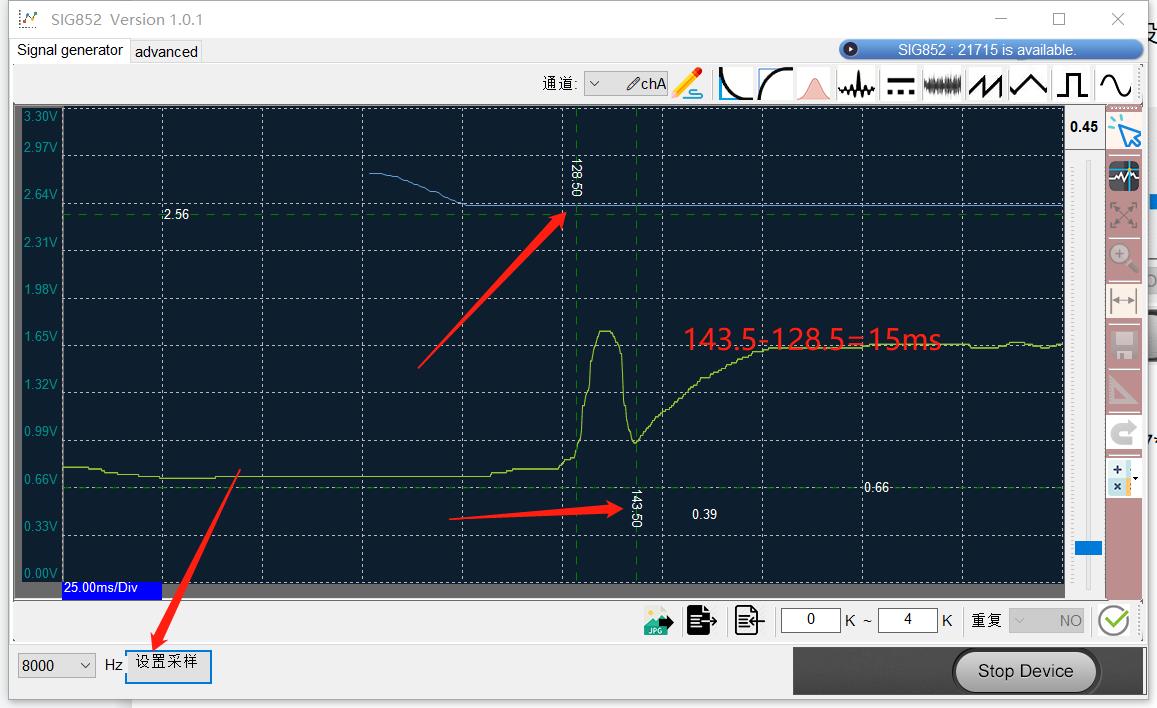The width and height of the screenshot is (1157, 708).
Task: Open the 8000 Hz sample rate dropdown
Action: (57, 665)
